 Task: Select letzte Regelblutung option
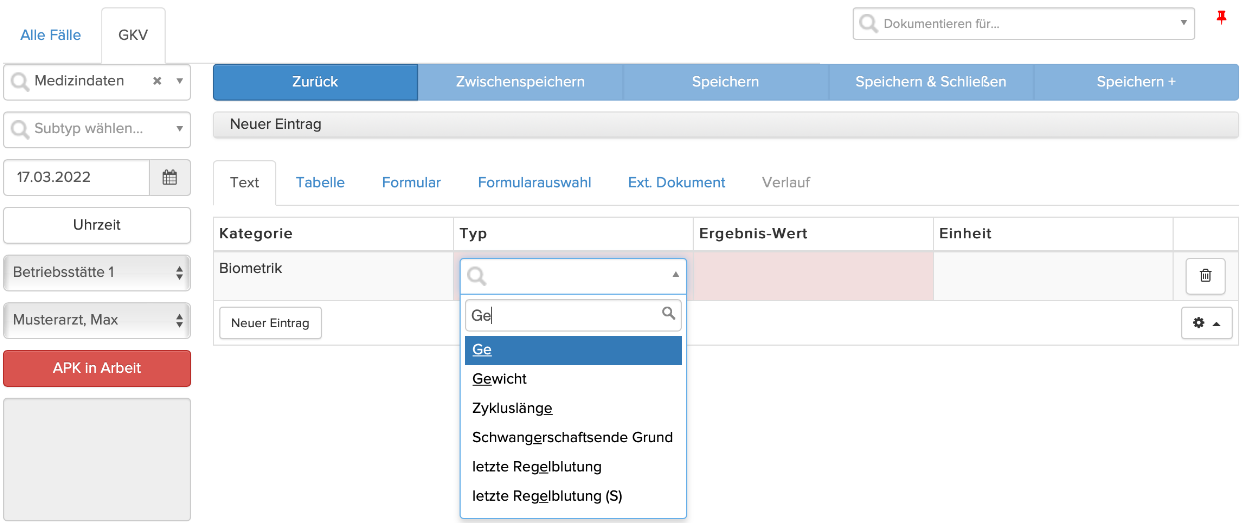point(573,466)
